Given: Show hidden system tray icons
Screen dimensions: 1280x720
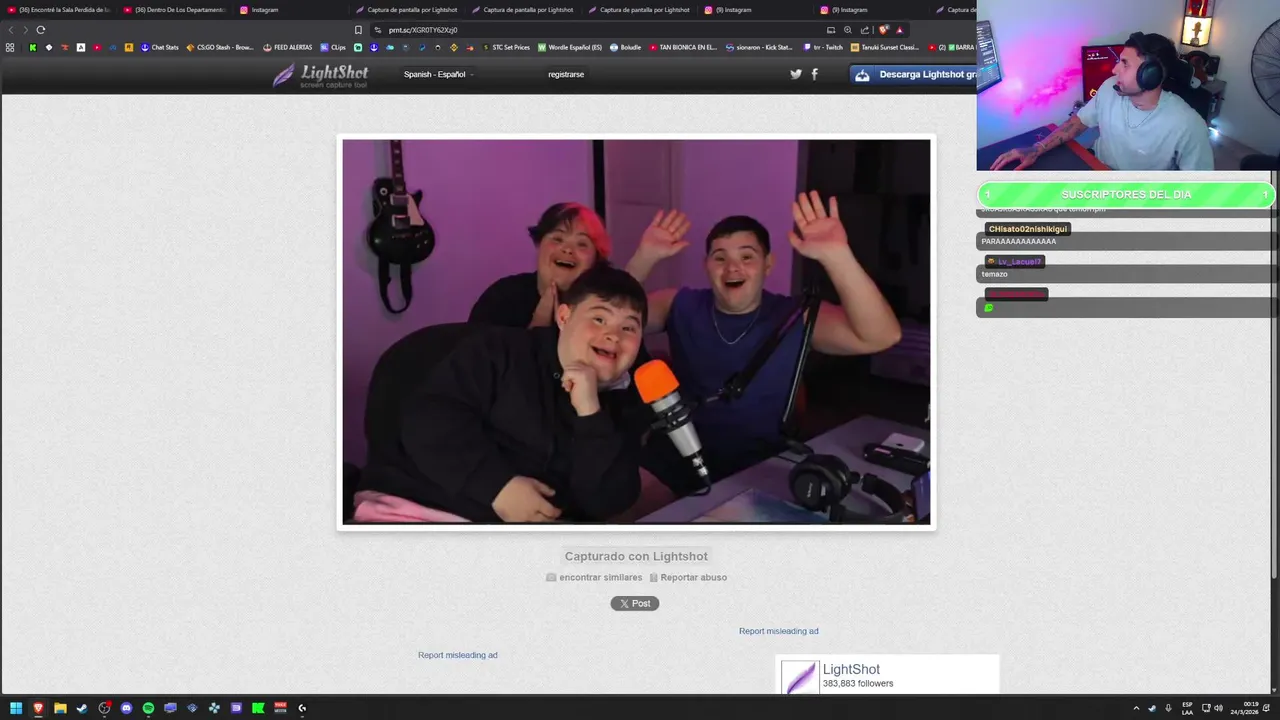Looking at the screenshot, I should point(1136,708).
